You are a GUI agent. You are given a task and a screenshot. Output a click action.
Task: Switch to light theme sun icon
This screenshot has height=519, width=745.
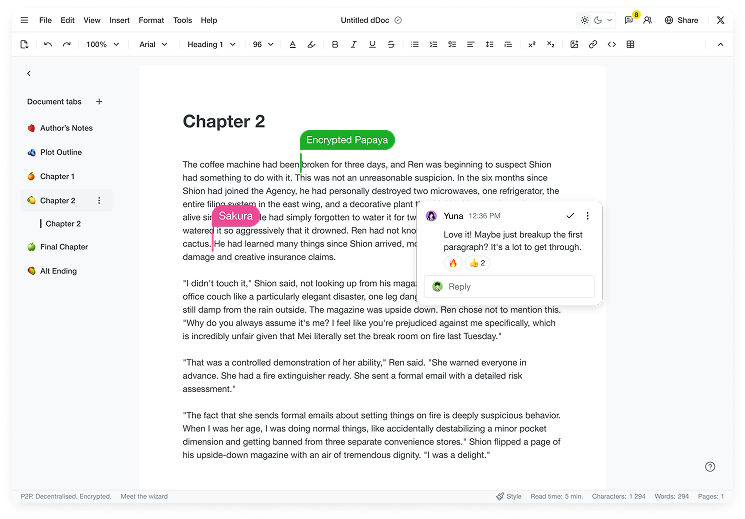coord(584,20)
